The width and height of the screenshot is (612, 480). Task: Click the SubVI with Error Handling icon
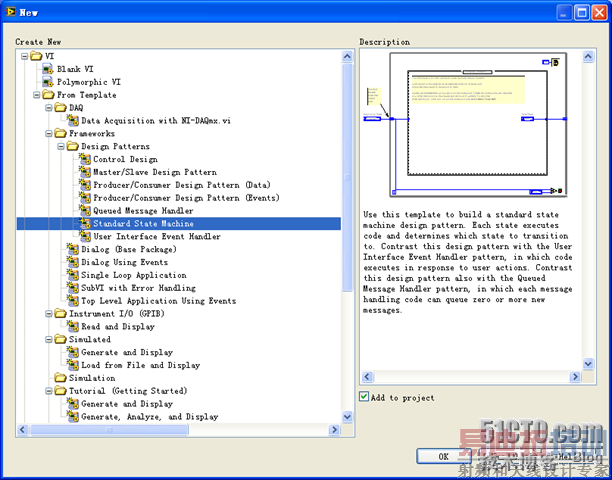pos(73,288)
